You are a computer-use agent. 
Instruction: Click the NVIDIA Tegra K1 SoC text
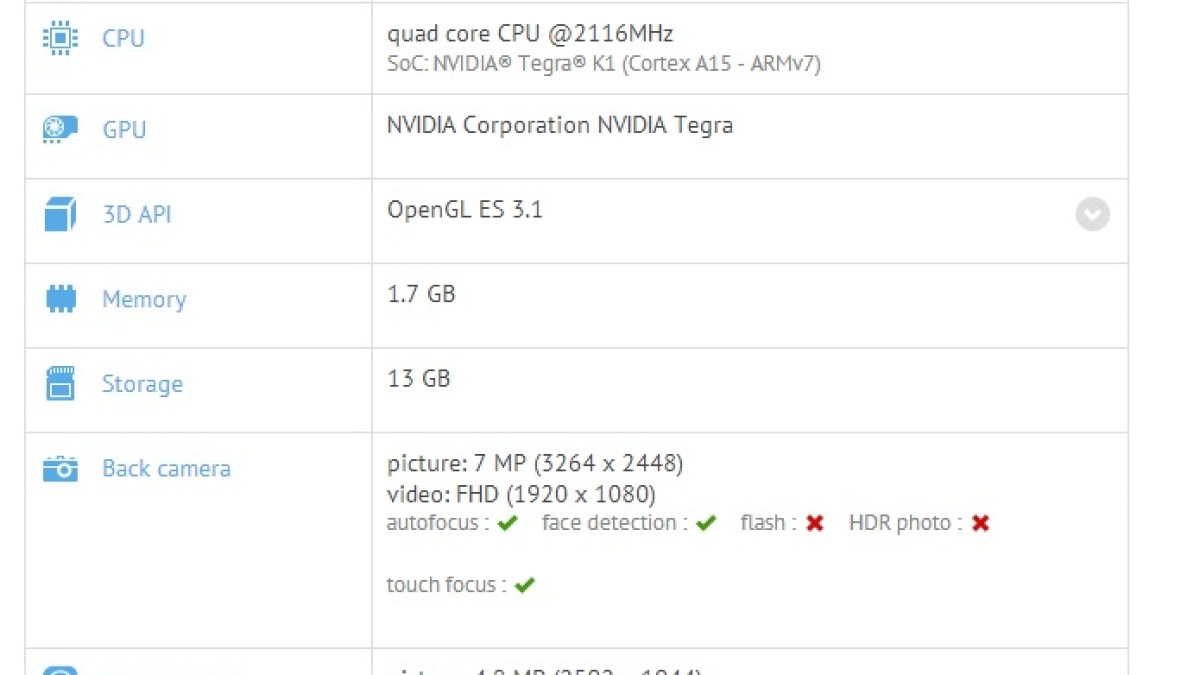[x=604, y=64]
